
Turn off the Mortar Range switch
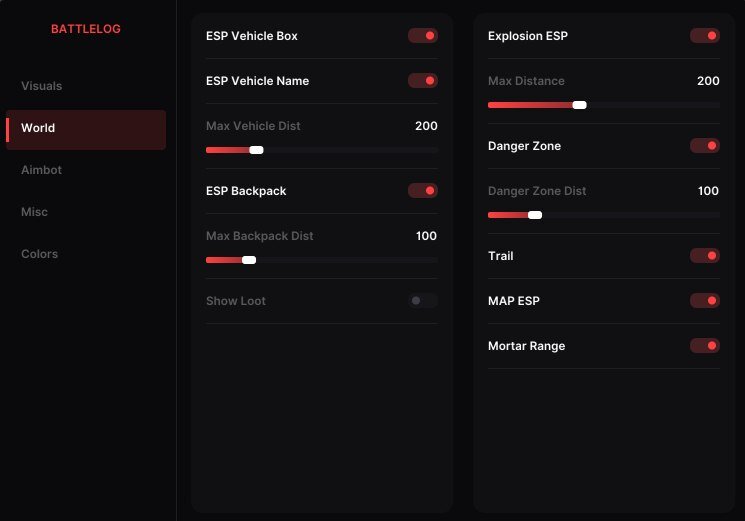tap(705, 346)
